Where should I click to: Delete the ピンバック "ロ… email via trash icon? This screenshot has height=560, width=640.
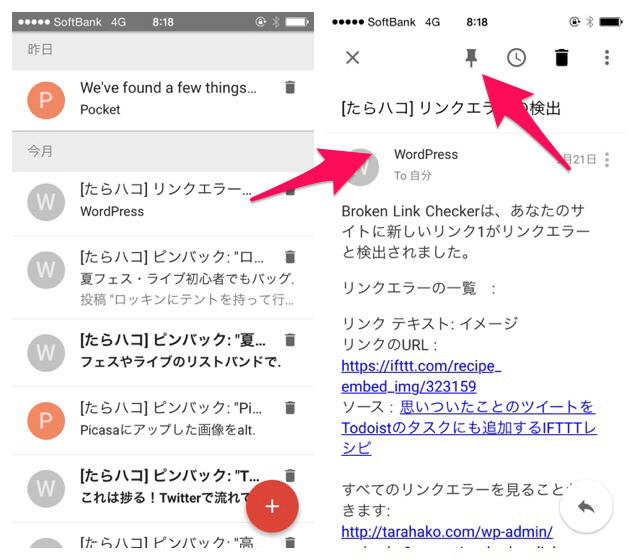point(290,257)
